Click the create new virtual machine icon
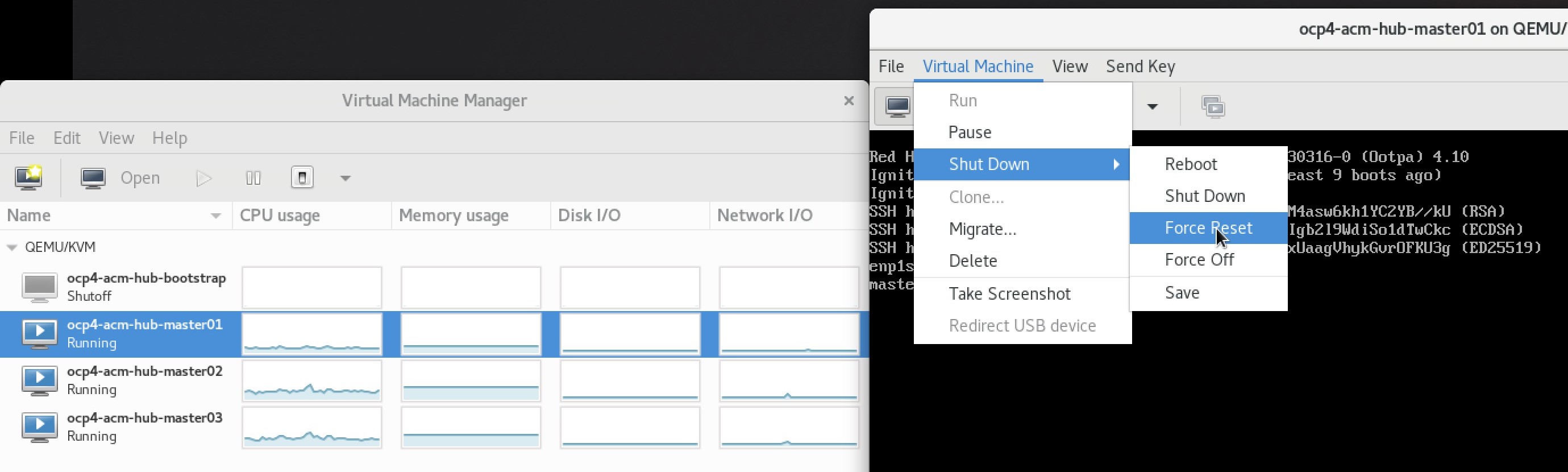 point(28,178)
